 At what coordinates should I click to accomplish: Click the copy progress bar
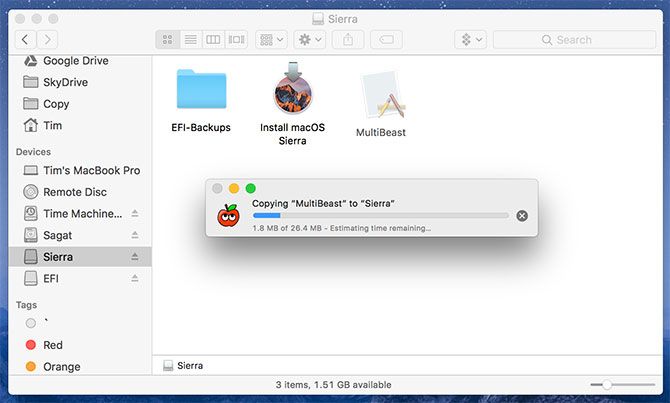(x=381, y=215)
